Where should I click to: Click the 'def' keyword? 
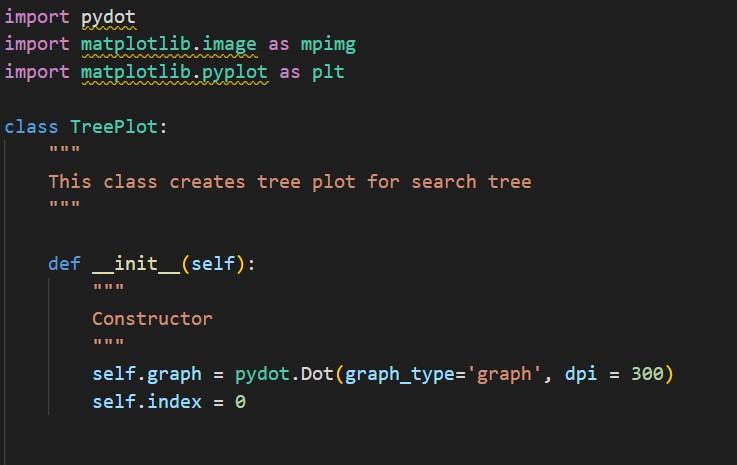(64, 264)
